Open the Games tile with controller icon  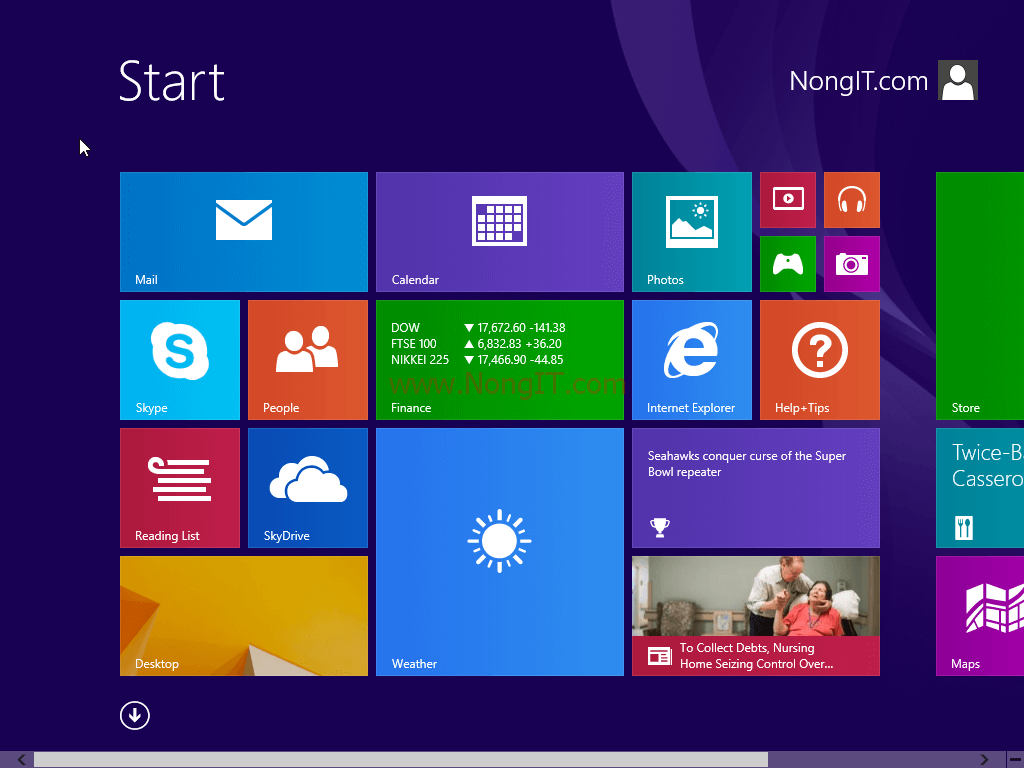(x=788, y=264)
